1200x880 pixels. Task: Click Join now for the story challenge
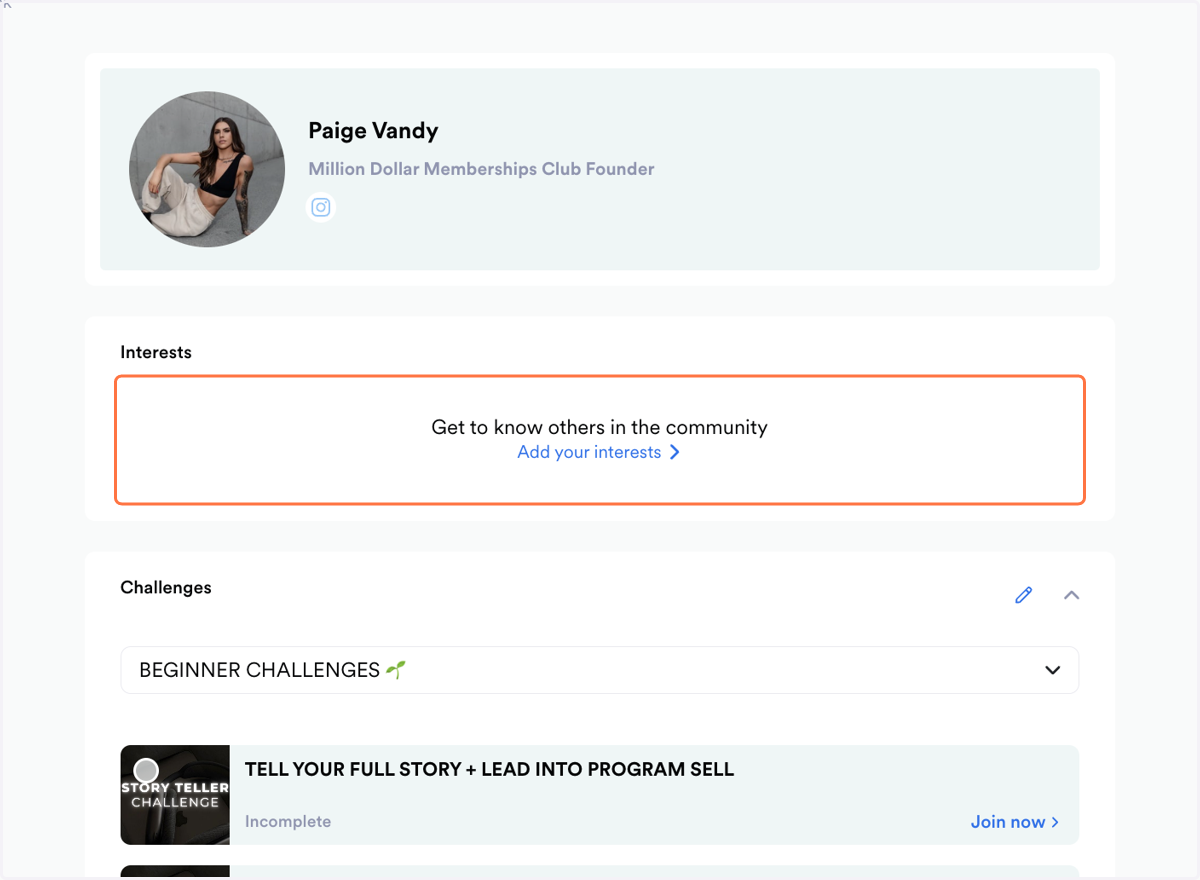pyautogui.click(x=1015, y=822)
